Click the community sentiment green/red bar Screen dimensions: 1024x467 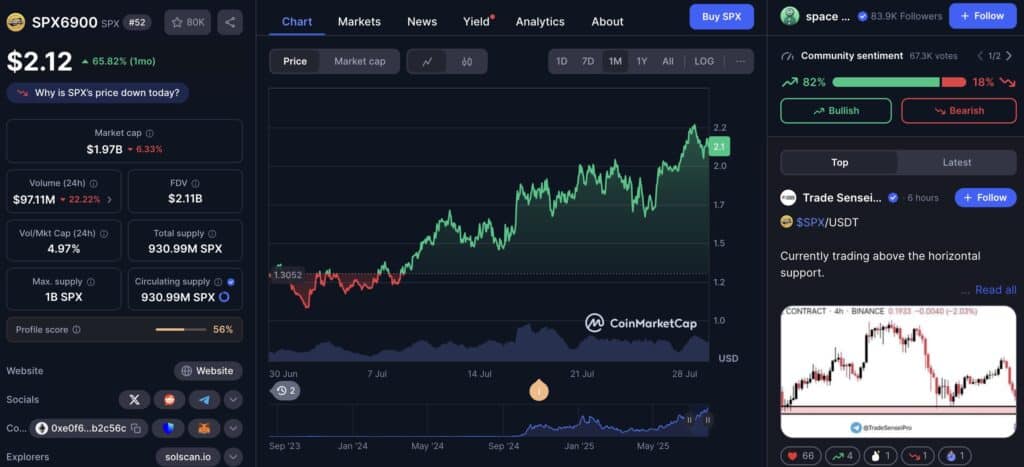click(899, 82)
